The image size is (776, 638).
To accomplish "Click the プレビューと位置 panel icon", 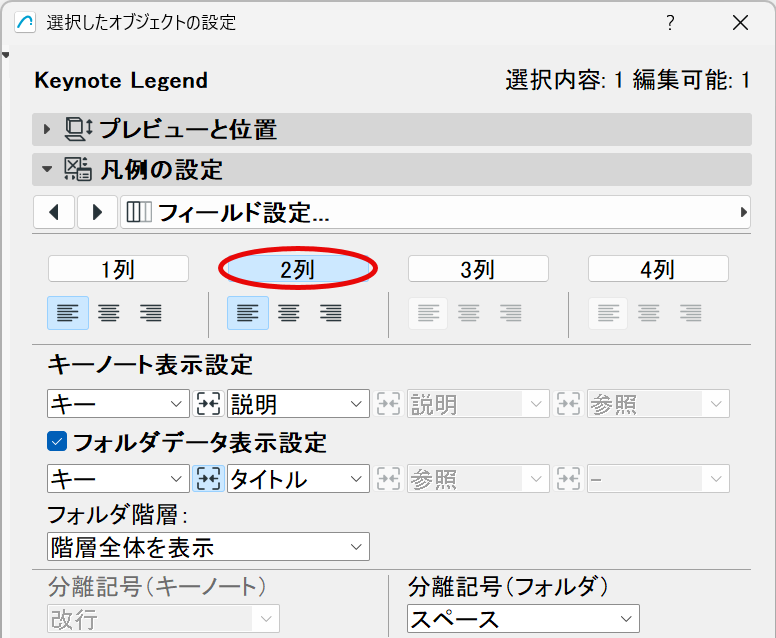I will click(x=78, y=129).
